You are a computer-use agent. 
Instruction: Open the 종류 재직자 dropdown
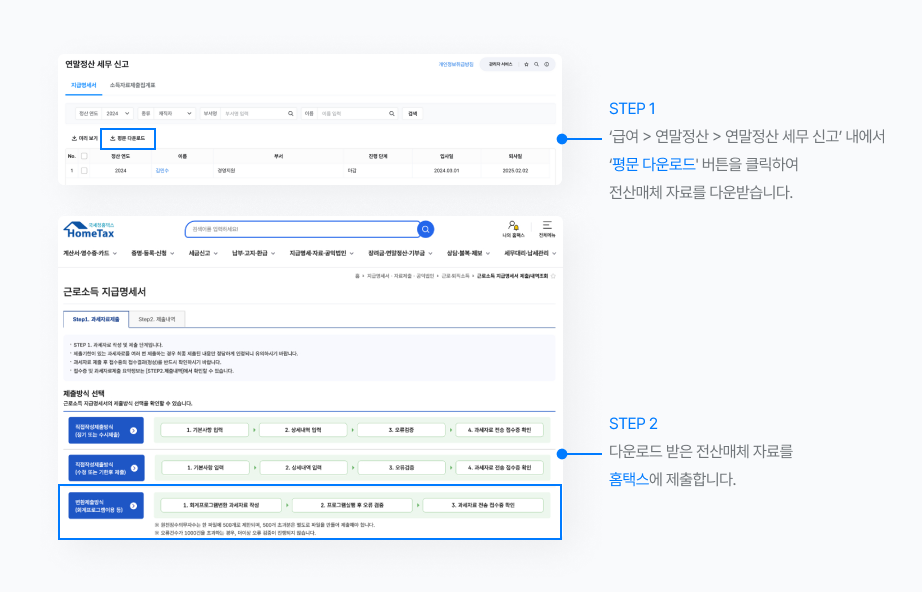click(174, 113)
